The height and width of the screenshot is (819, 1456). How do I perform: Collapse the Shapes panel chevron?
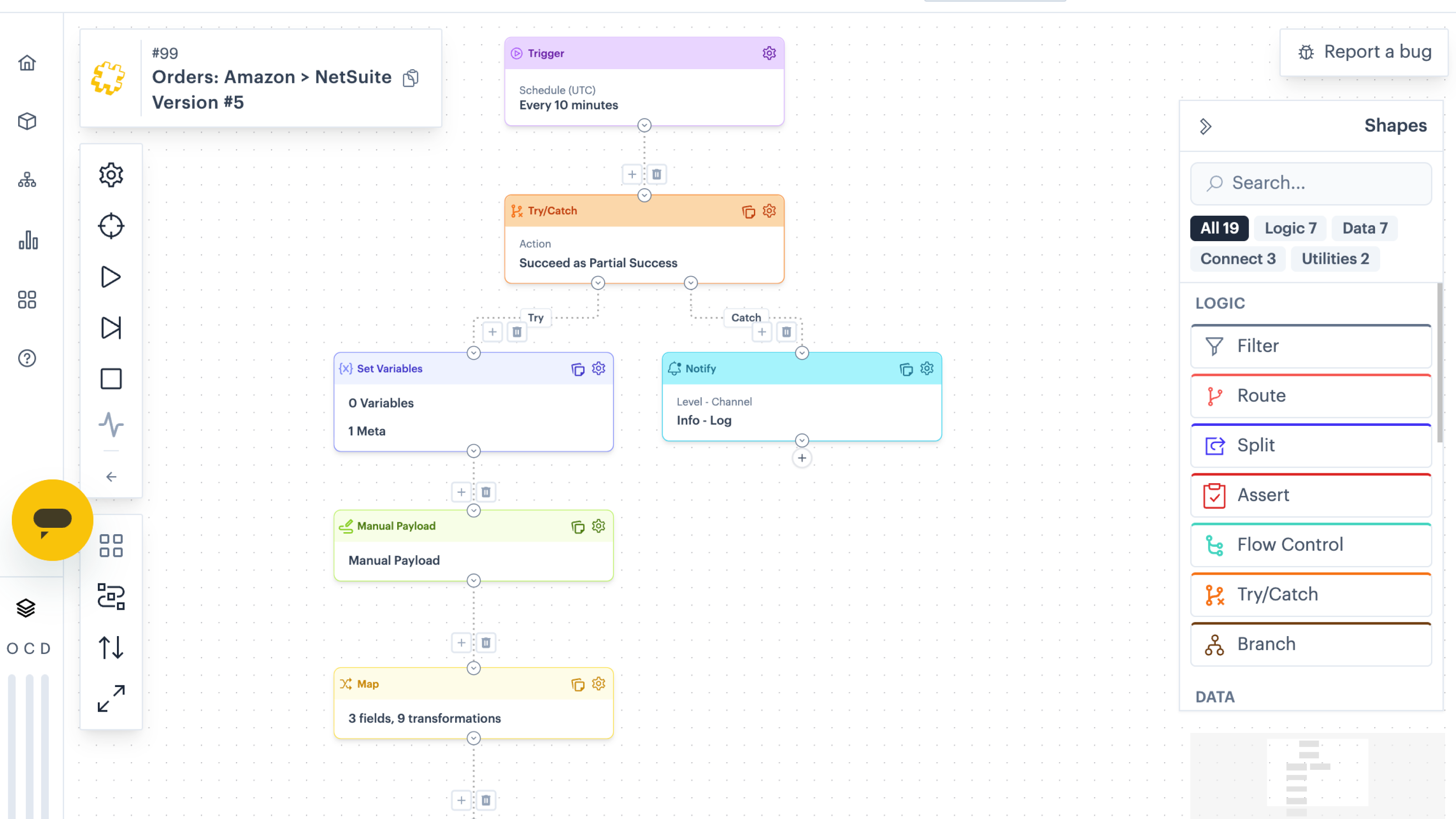coord(1205,126)
